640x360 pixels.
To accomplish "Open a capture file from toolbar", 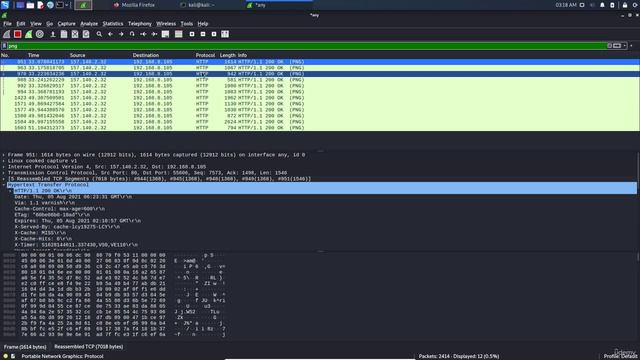I will point(53,34).
